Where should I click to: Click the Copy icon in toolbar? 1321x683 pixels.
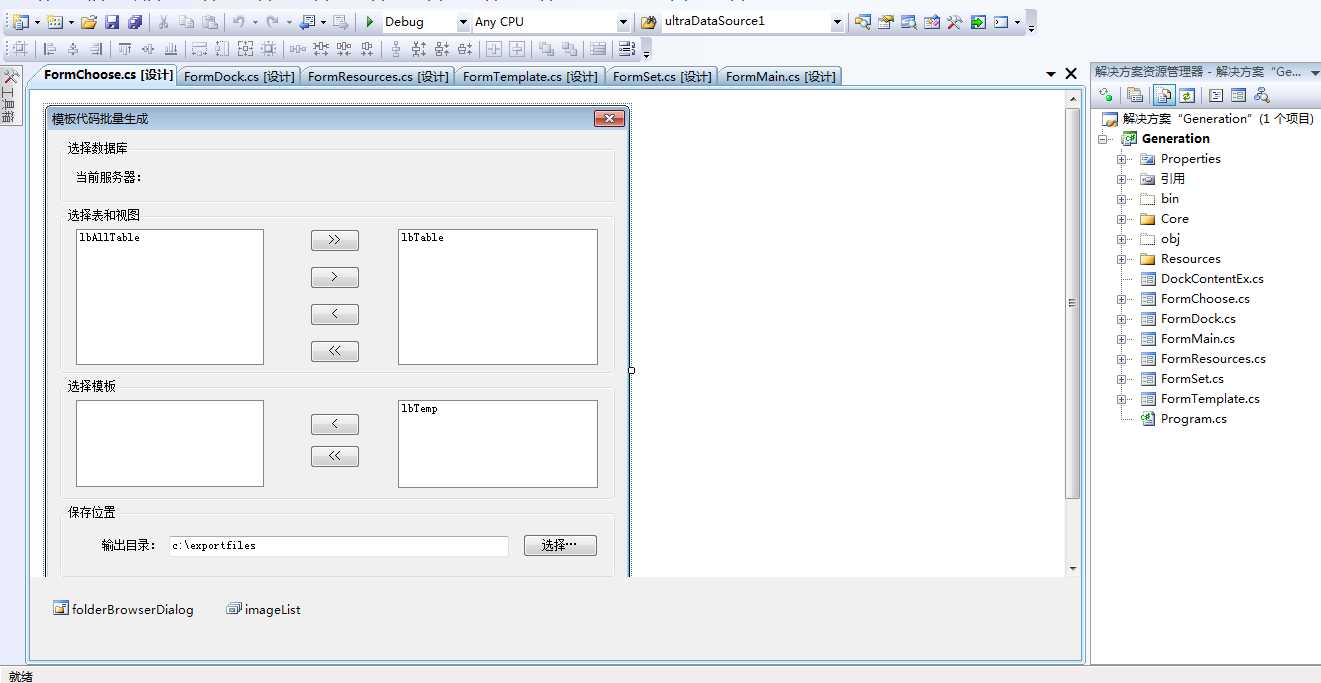186,22
